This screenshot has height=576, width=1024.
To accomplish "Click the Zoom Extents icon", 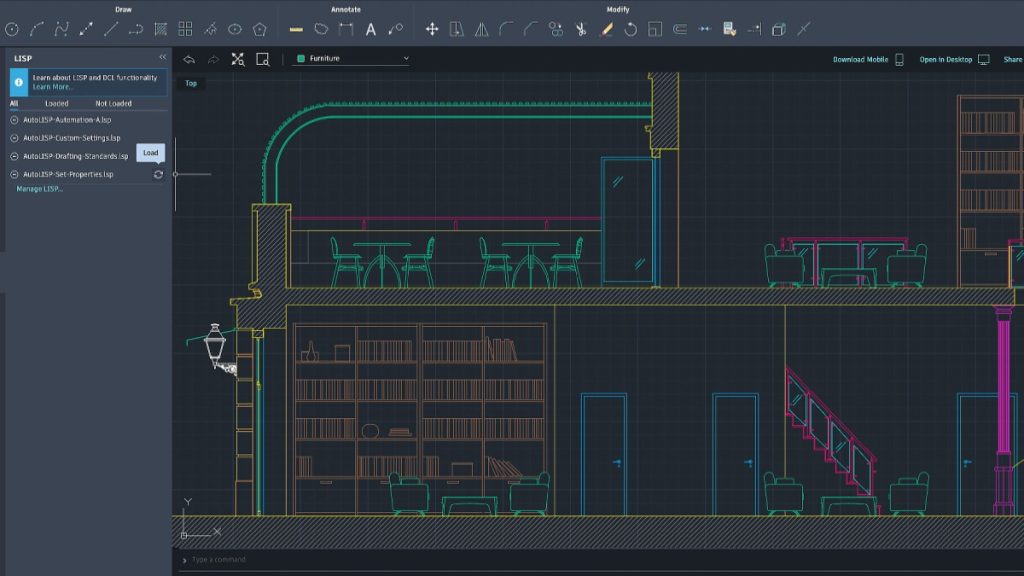I will click(238, 57).
